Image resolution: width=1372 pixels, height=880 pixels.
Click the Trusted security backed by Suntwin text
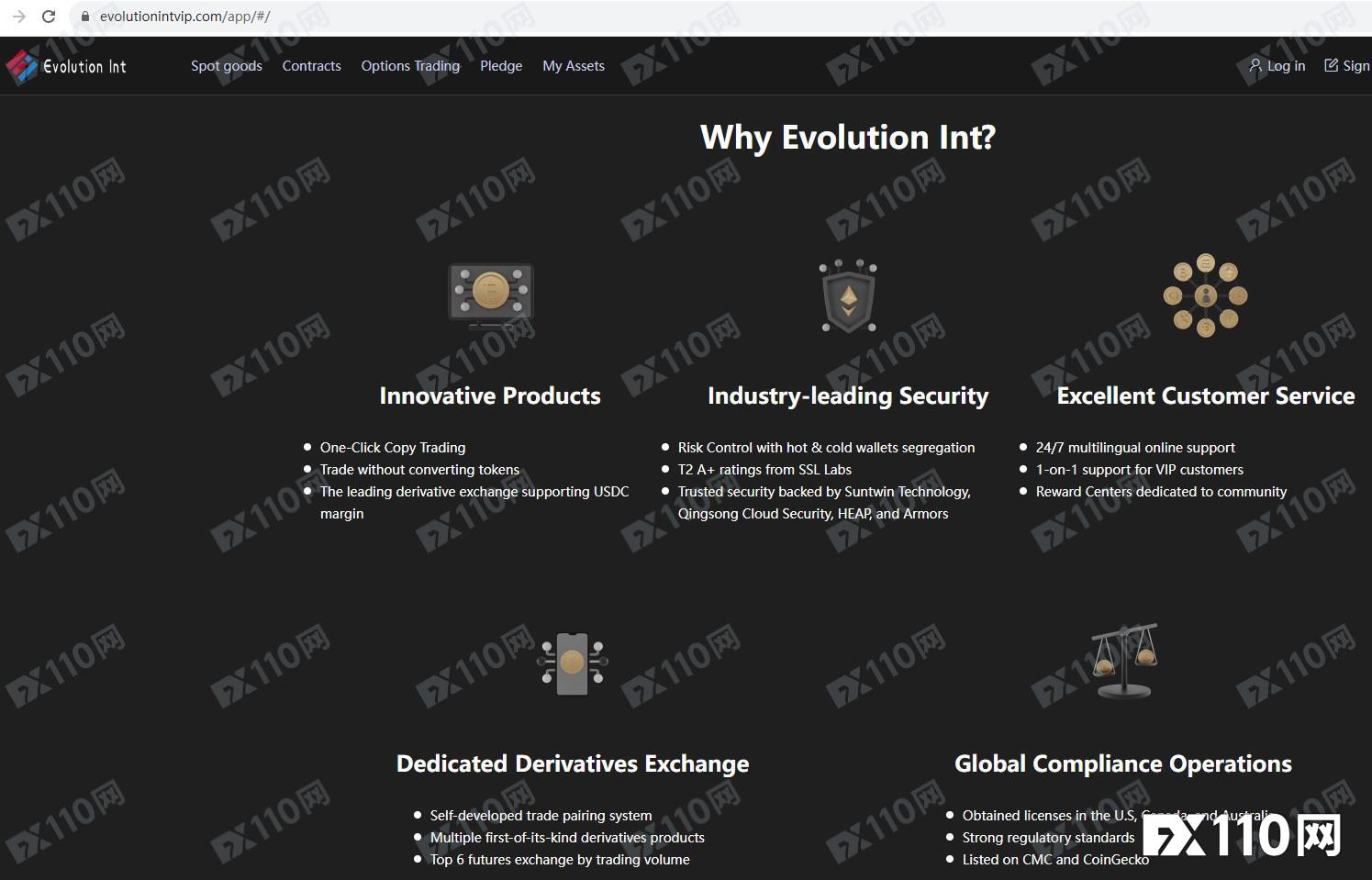click(x=824, y=502)
